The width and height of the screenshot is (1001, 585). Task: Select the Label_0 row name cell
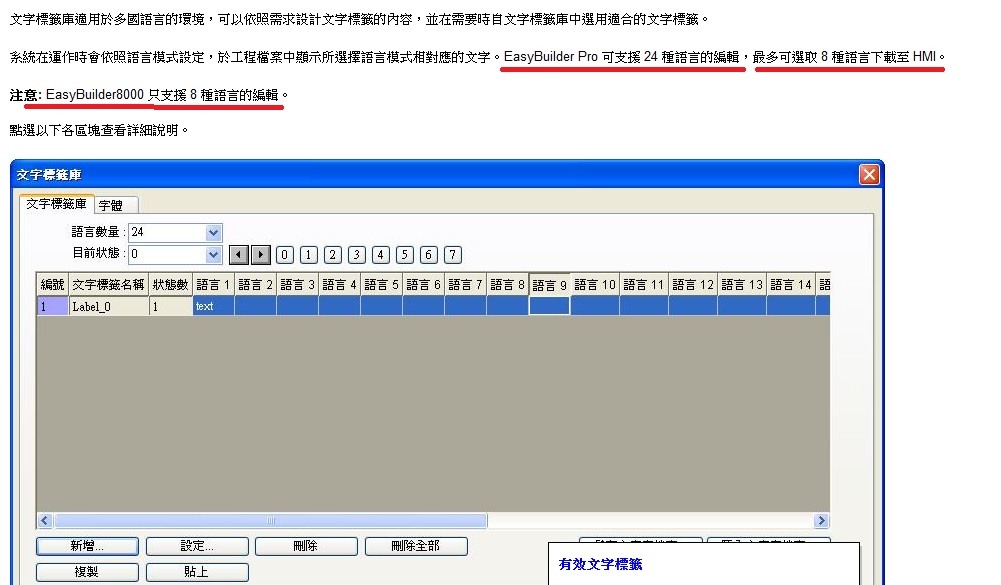[108, 306]
